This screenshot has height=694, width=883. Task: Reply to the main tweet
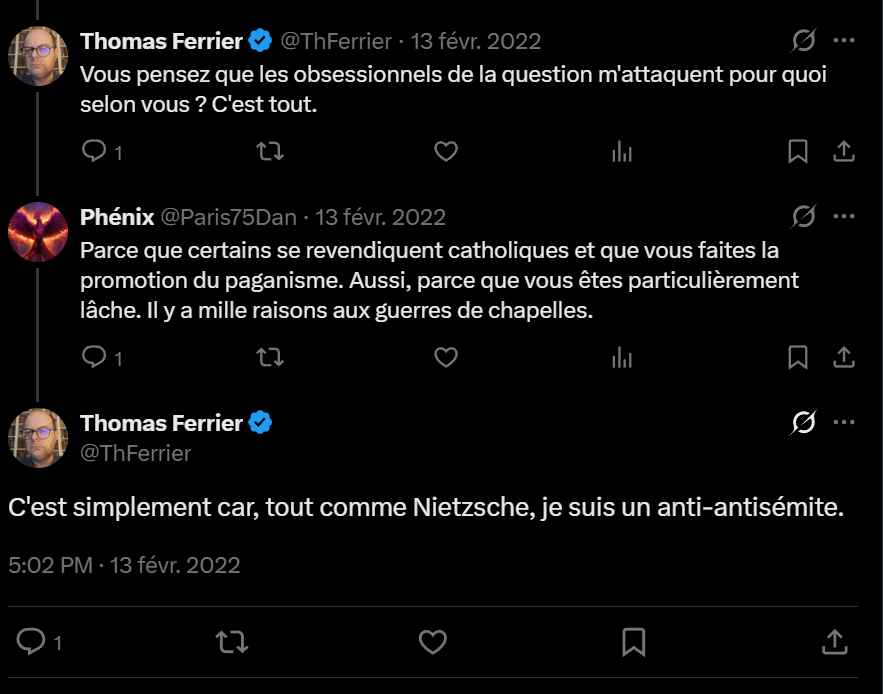click(x=32, y=642)
